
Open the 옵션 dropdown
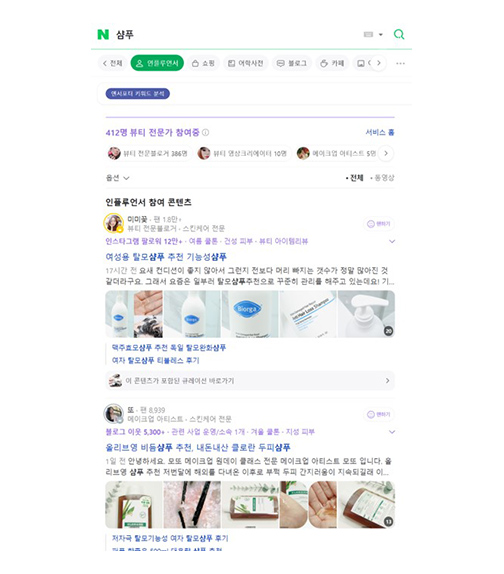coord(117,178)
